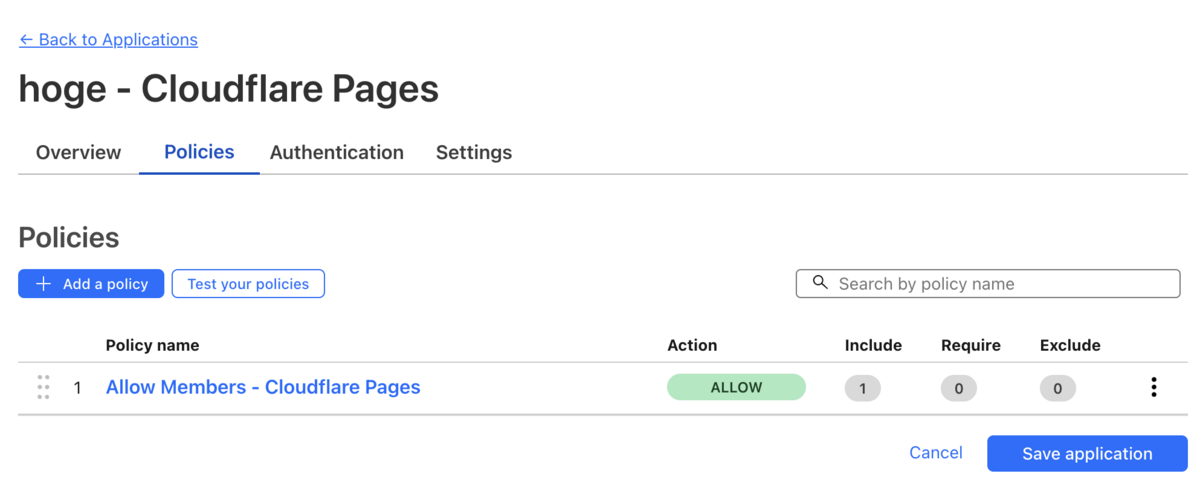The height and width of the screenshot is (491, 1200).
Task: Cancel the application changes
Action: pyautogui.click(x=936, y=453)
